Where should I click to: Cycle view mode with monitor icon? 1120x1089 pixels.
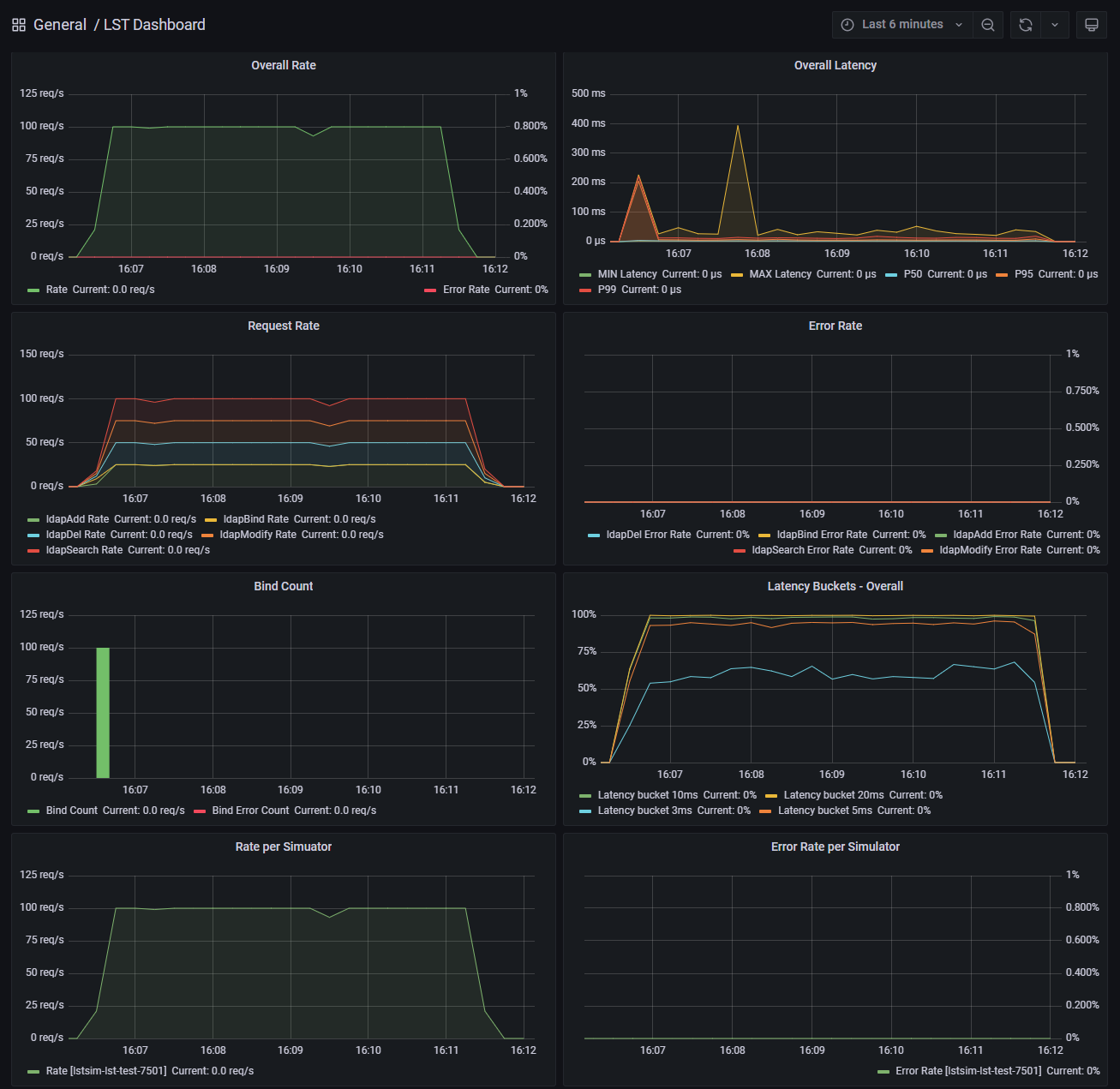1091,25
